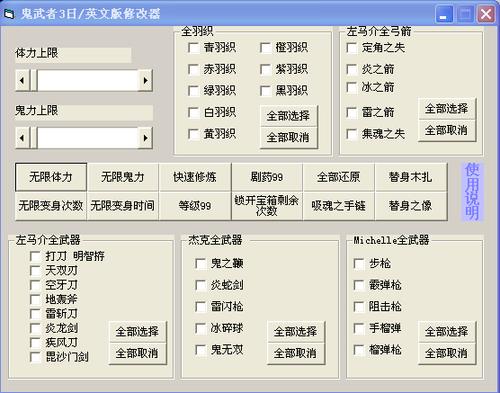Tick the 炎蛇剑 checkbox
This screenshot has height=393, width=500.
(x=201, y=285)
